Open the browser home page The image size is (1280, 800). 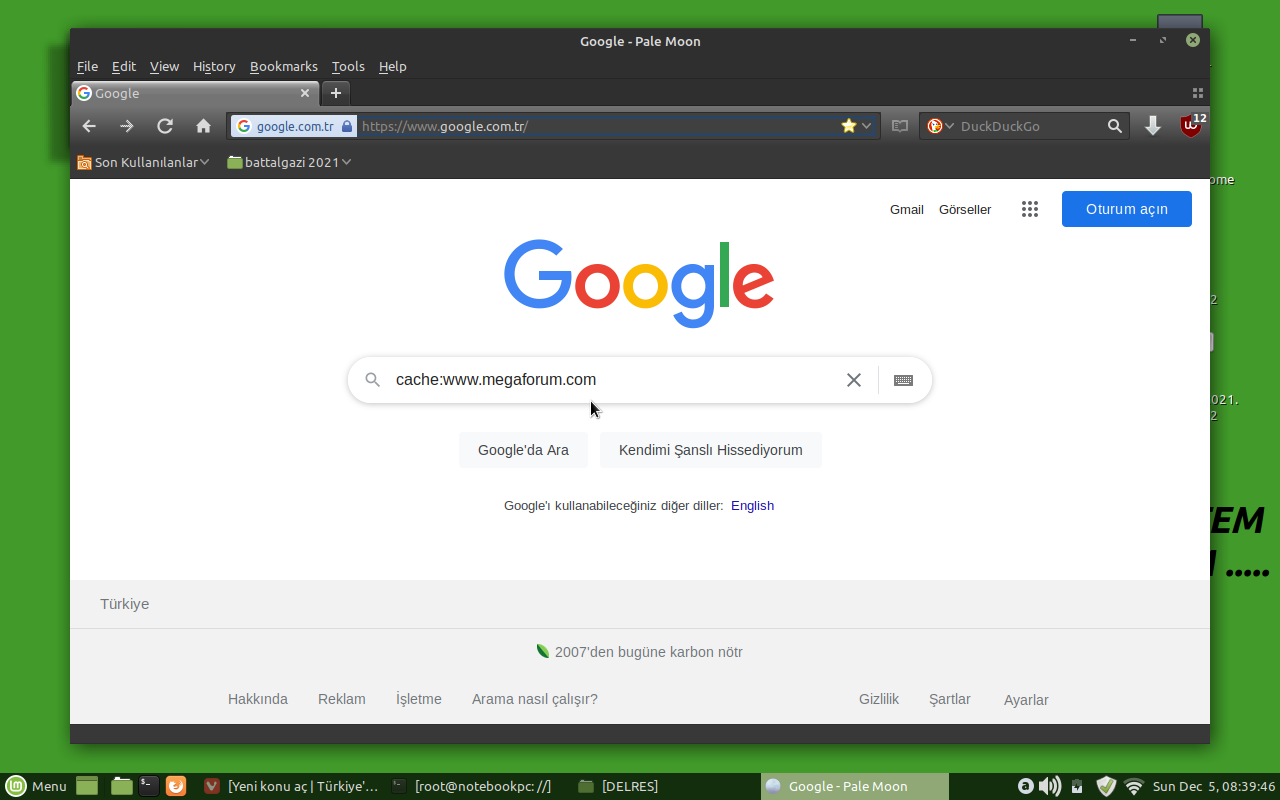(x=203, y=126)
